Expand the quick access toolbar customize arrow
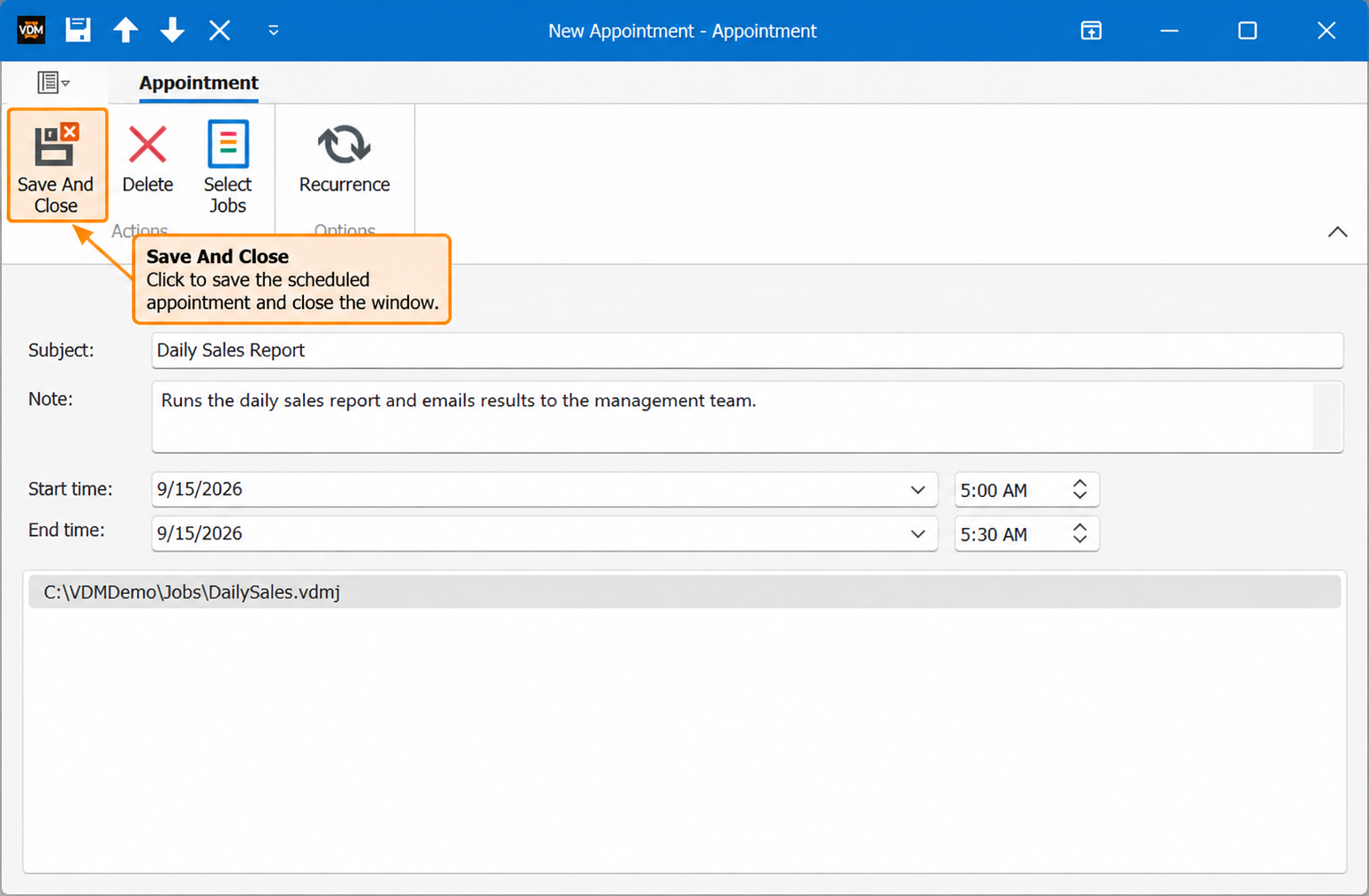 point(274,30)
